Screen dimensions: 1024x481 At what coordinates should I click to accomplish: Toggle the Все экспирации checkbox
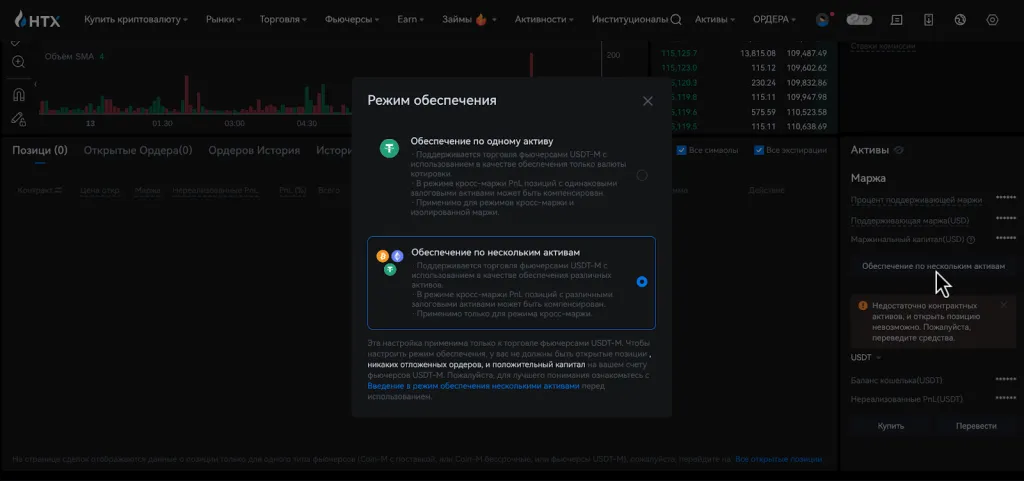760,151
